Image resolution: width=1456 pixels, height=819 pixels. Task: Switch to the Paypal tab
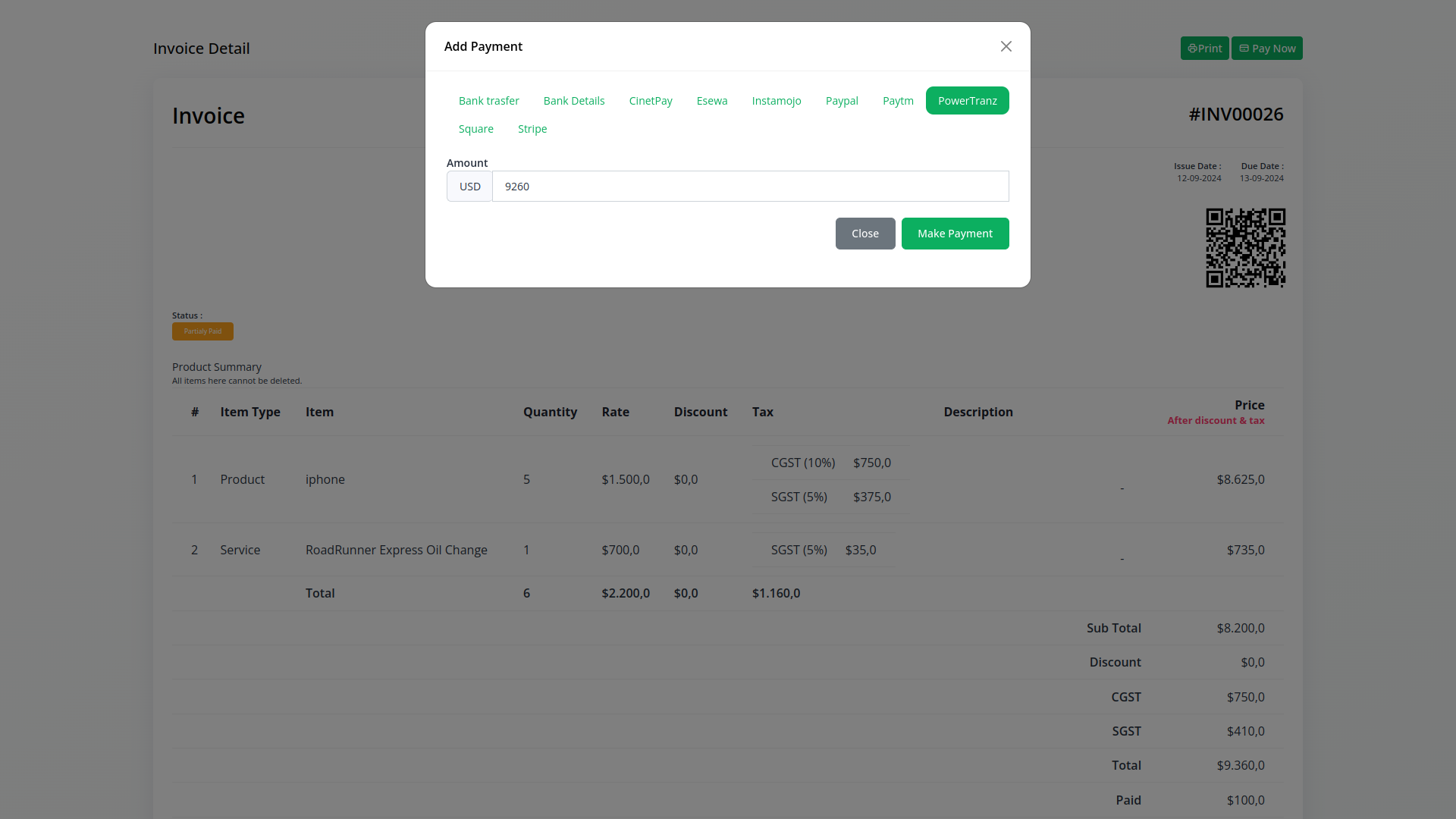click(841, 101)
